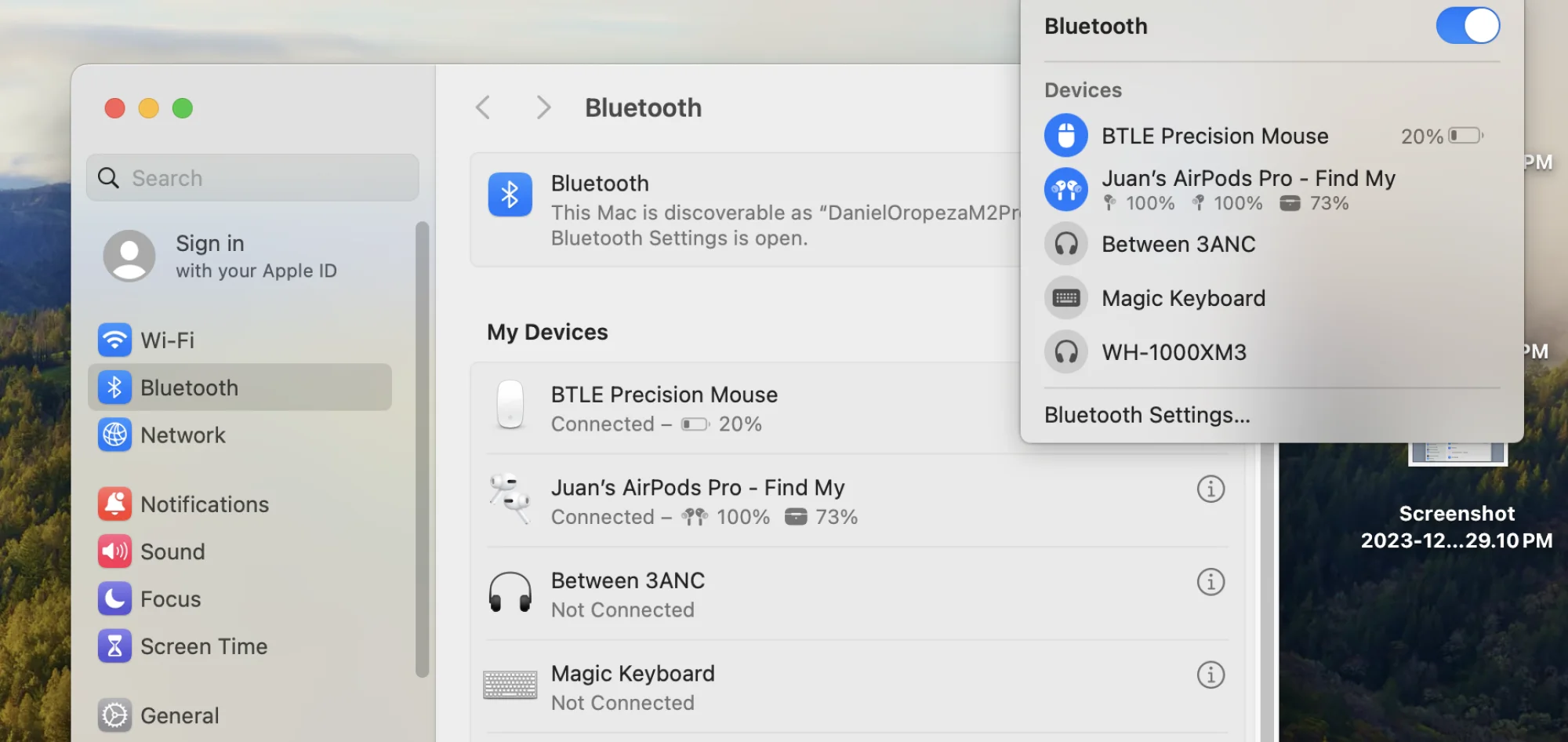
Task: Select Notifications in the sidebar
Action: [204, 504]
